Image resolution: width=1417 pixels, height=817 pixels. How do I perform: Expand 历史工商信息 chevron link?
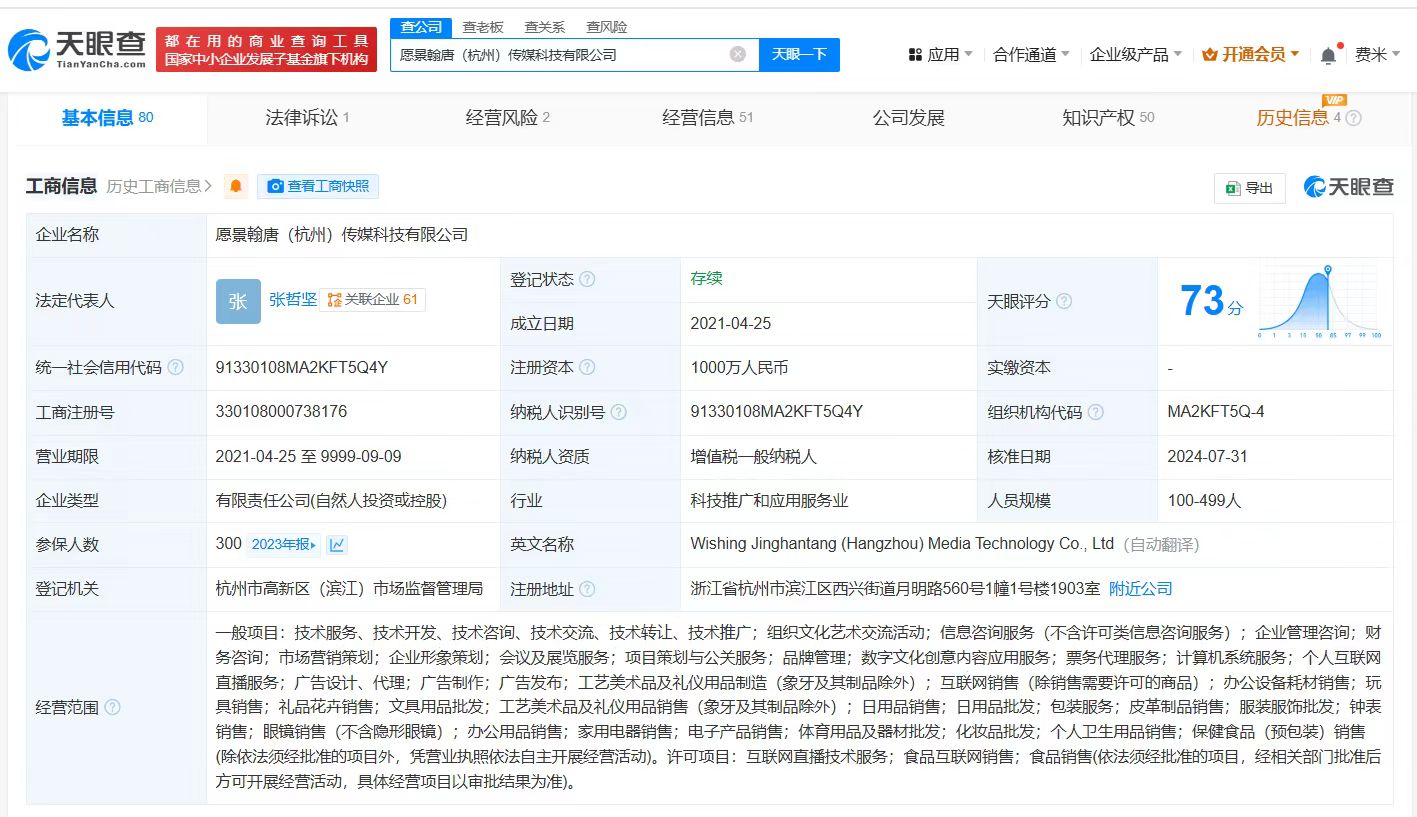(159, 186)
